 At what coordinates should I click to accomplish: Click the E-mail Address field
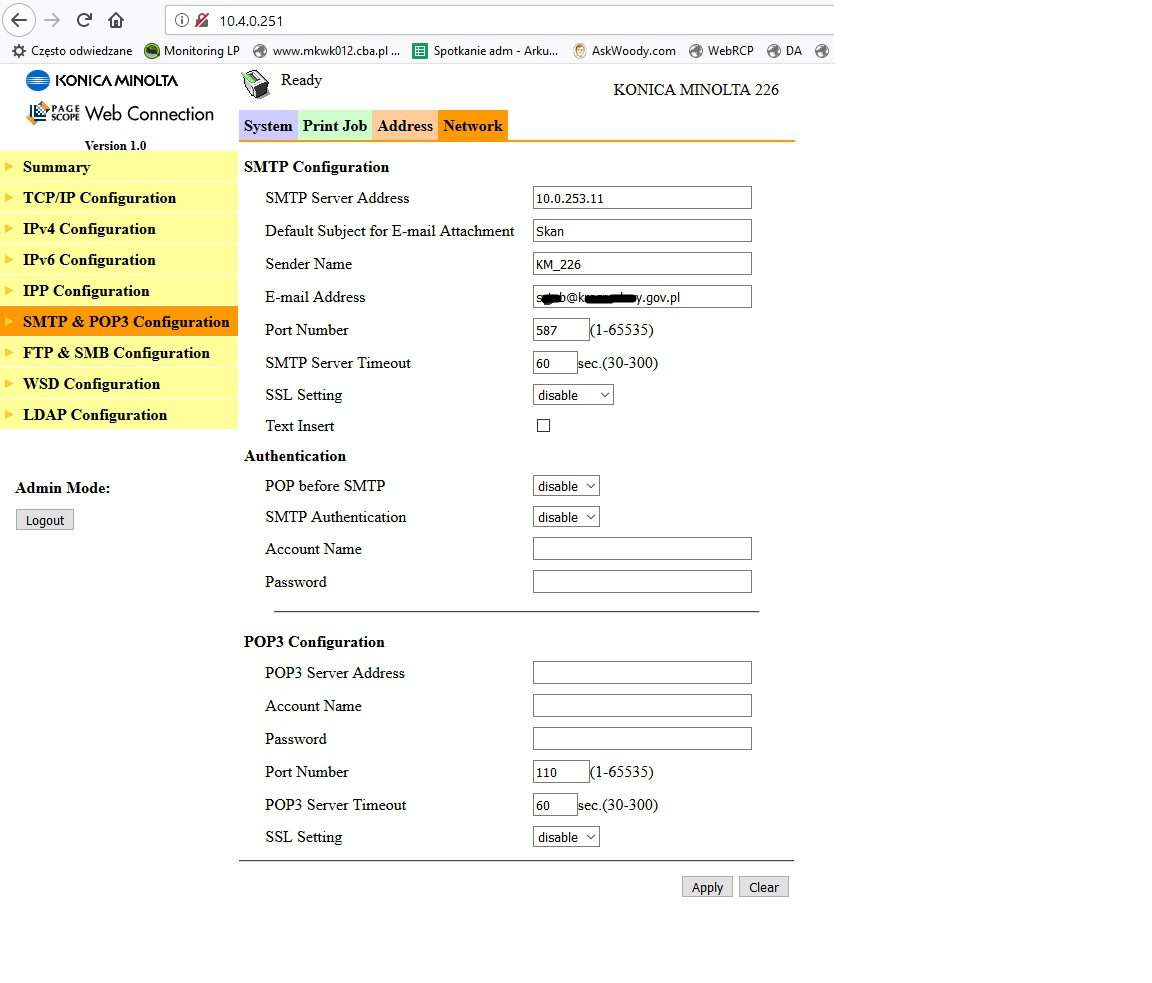tap(642, 297)
